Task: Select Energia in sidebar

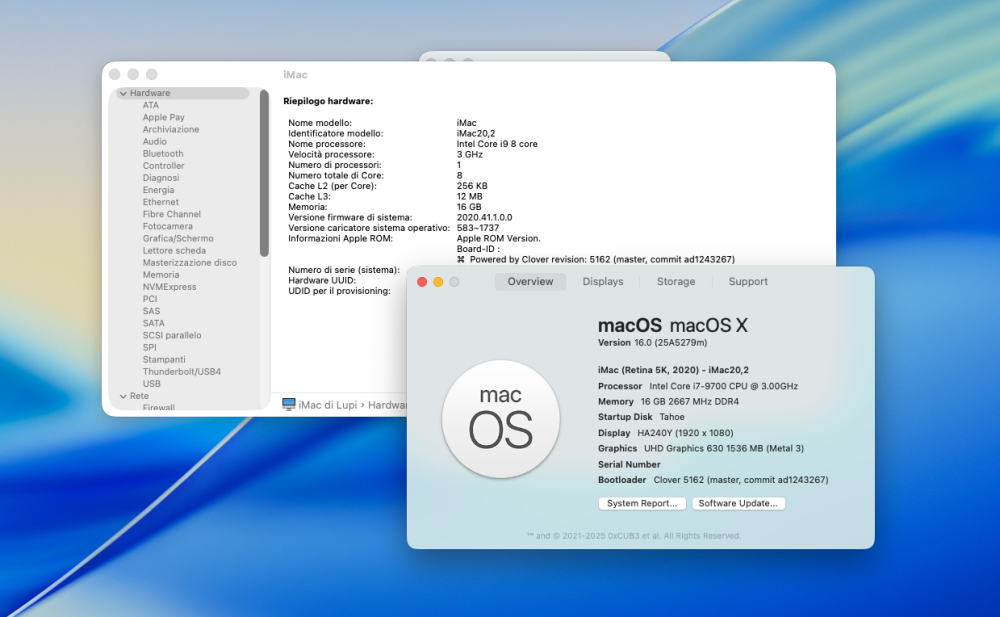Action: point(158,190)
